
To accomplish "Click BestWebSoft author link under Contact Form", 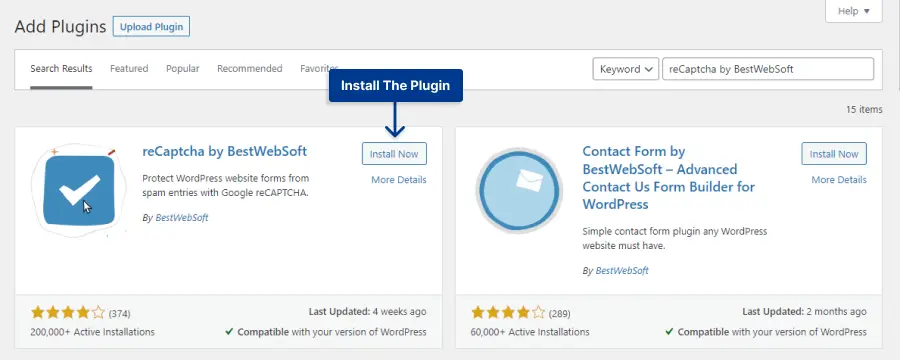I will [622, 270].
